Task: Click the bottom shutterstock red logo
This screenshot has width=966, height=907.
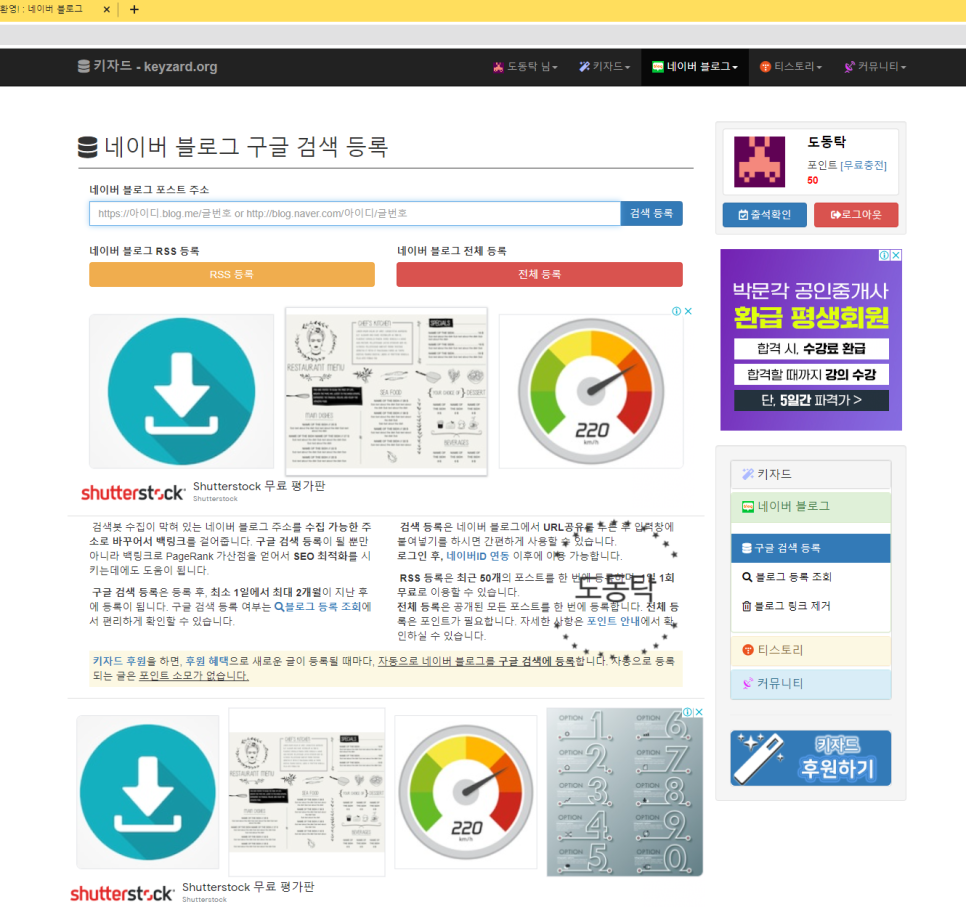Action: pyautogui.click(x=121, y=893)
